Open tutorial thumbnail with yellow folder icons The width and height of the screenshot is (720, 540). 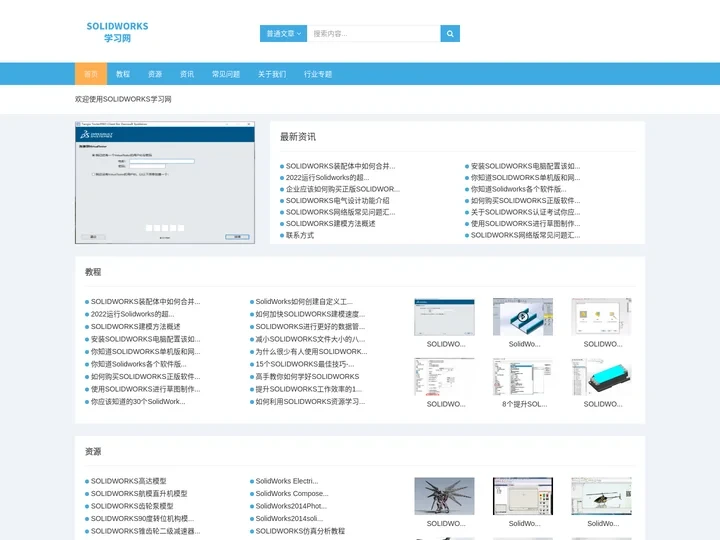click(602, 317)
